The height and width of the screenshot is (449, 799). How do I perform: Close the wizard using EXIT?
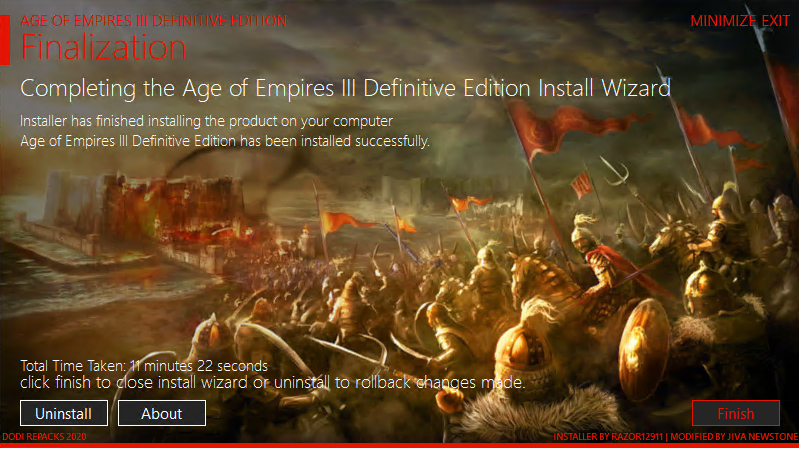tap(775, 21)
